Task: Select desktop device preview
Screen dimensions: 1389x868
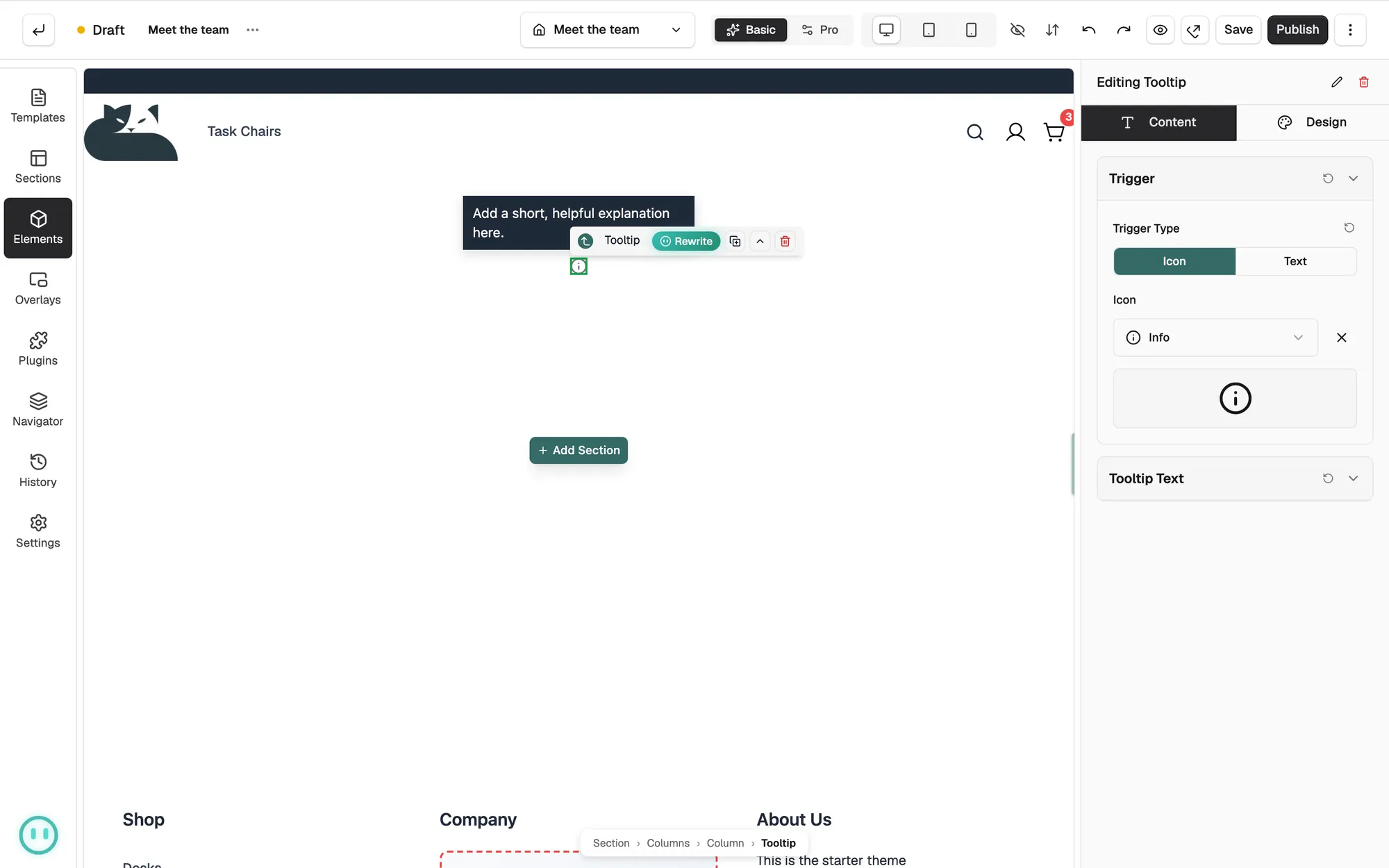Action: click(x=886, y=30)
